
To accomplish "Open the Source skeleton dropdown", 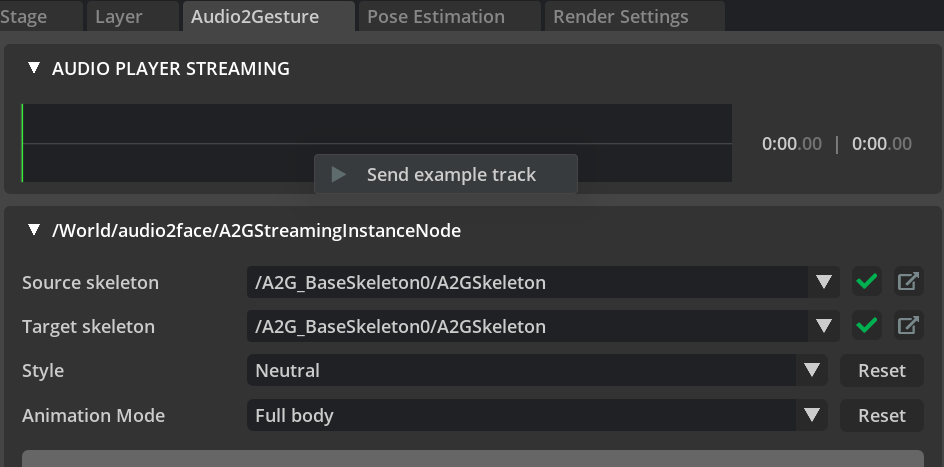I will point(823,283).
